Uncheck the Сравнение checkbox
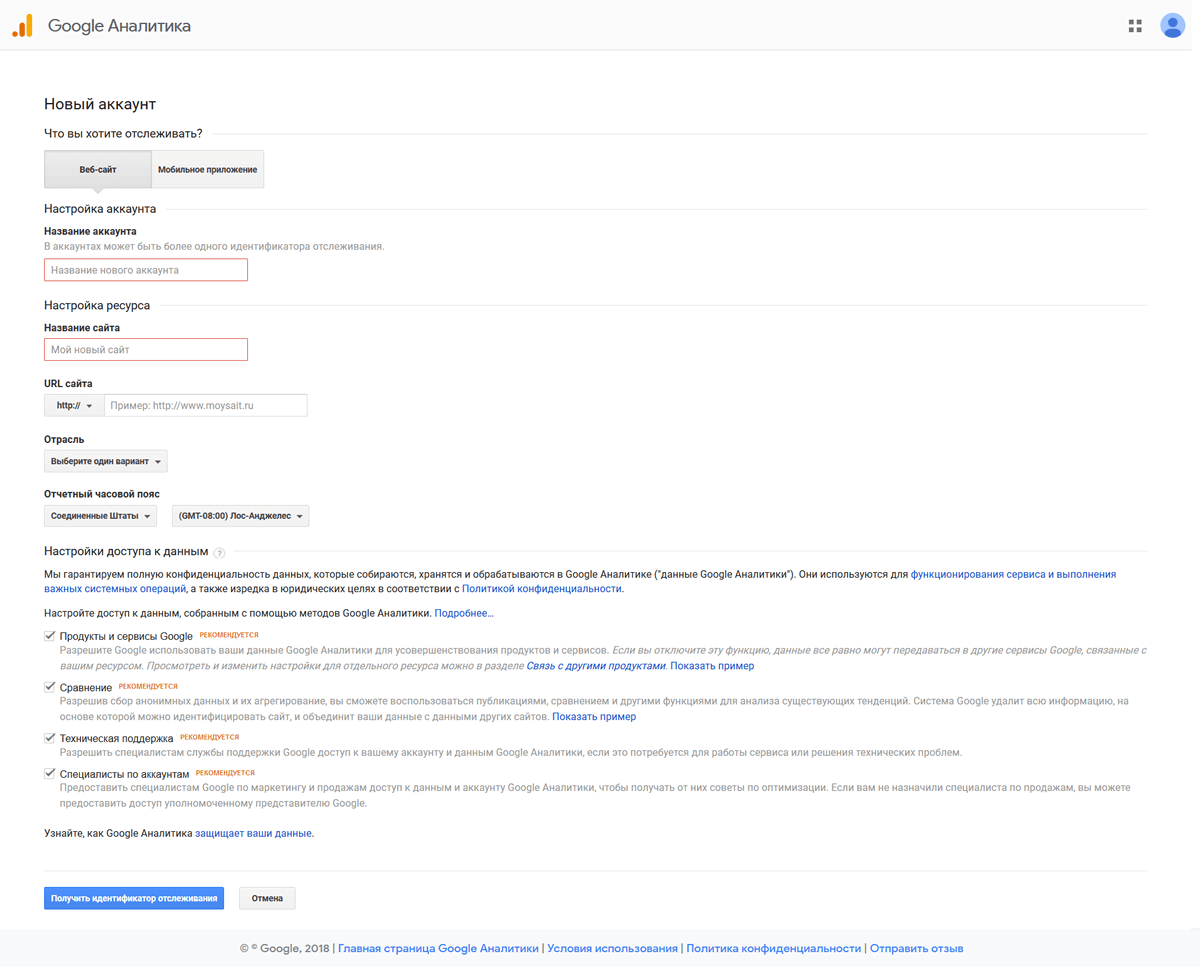This screenshot has height=968, width=1200. pyautogui.click(x=49, y=687)
